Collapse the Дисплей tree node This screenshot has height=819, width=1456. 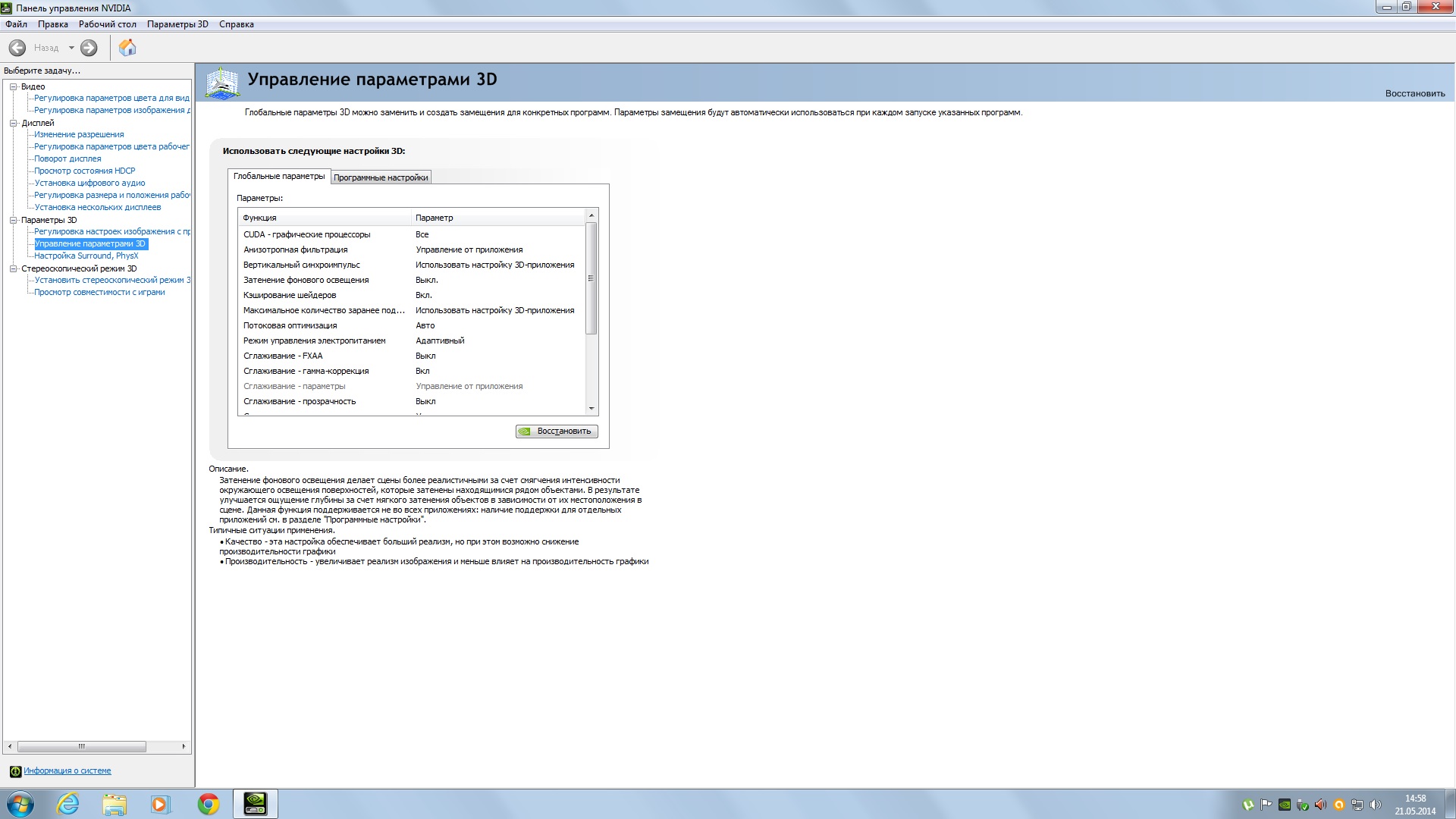coord(13,123)
